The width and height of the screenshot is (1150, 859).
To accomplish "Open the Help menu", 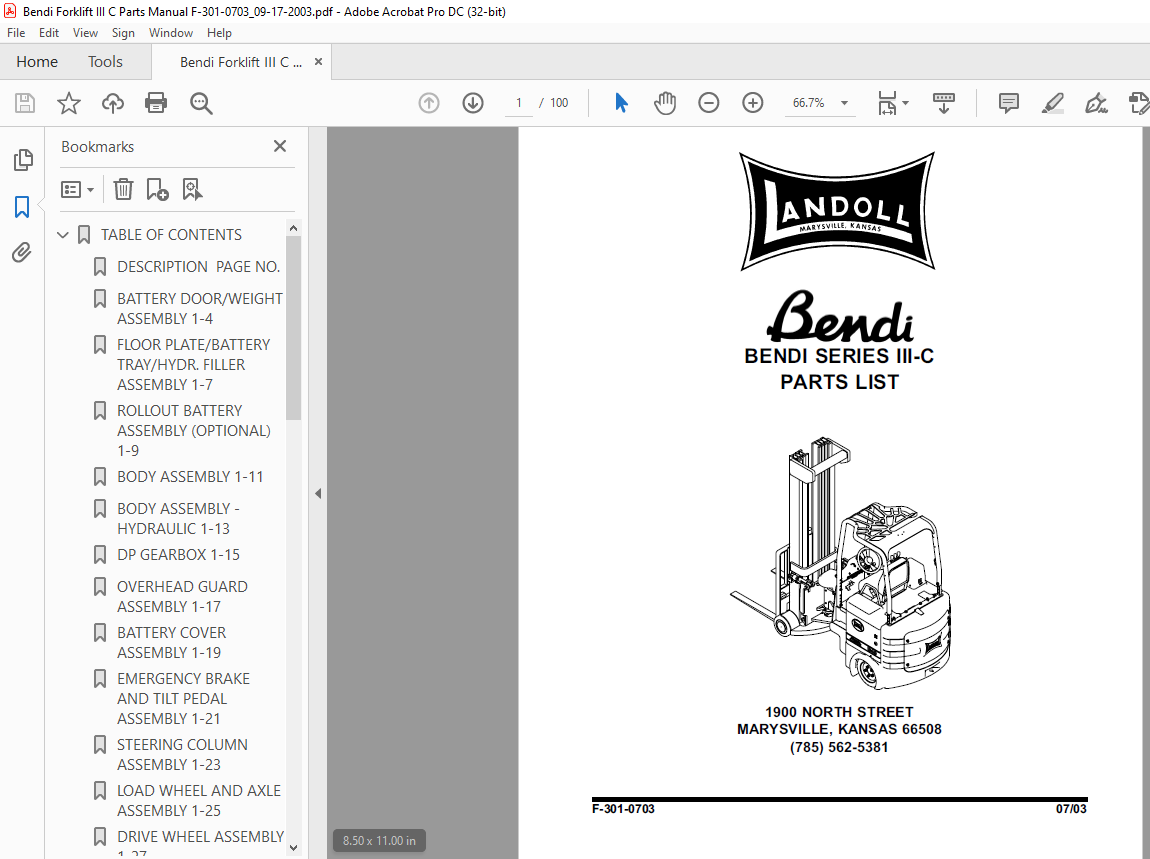I will pos(219,32).
